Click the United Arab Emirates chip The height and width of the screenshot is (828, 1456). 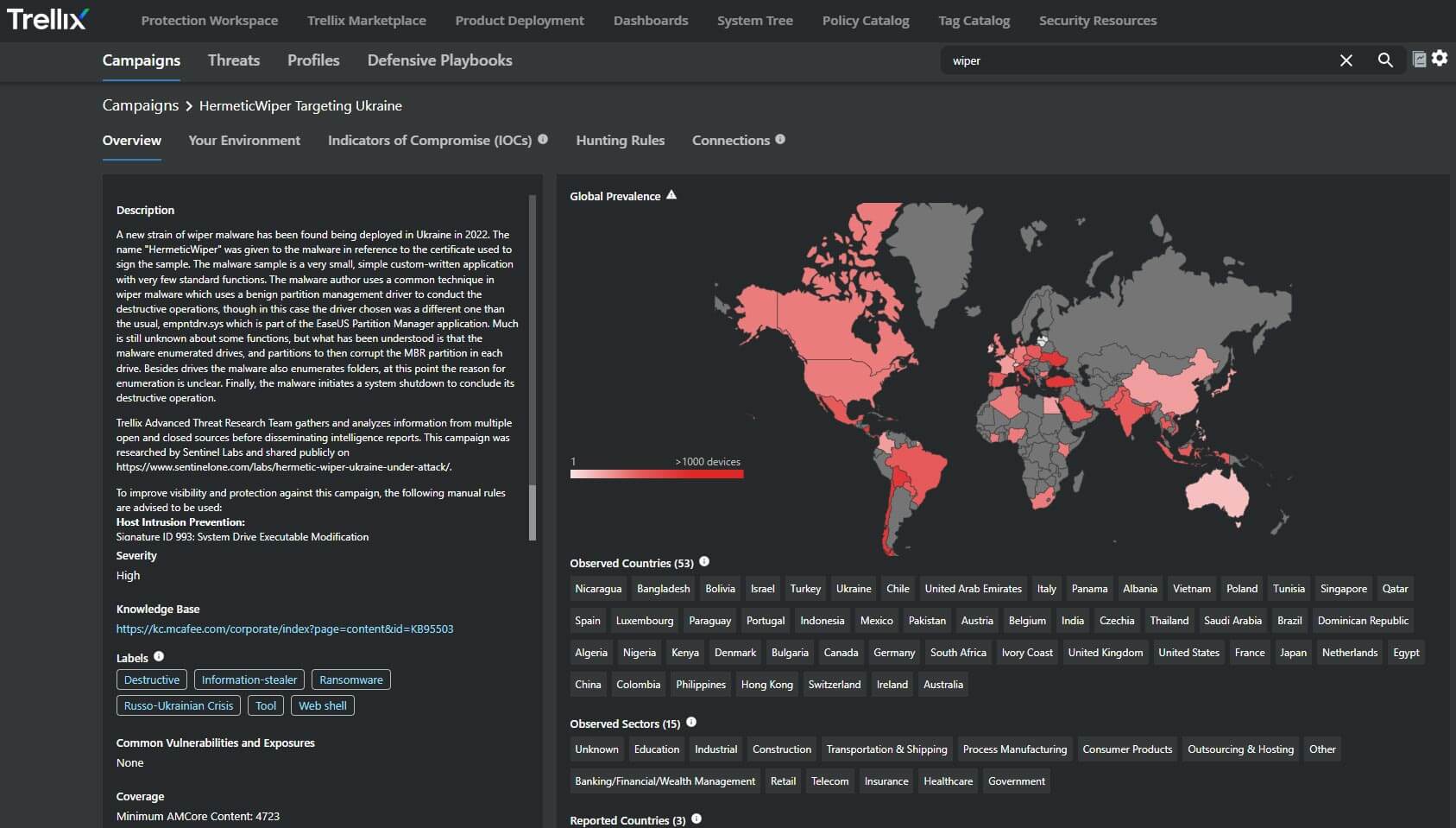click(974, 589)
